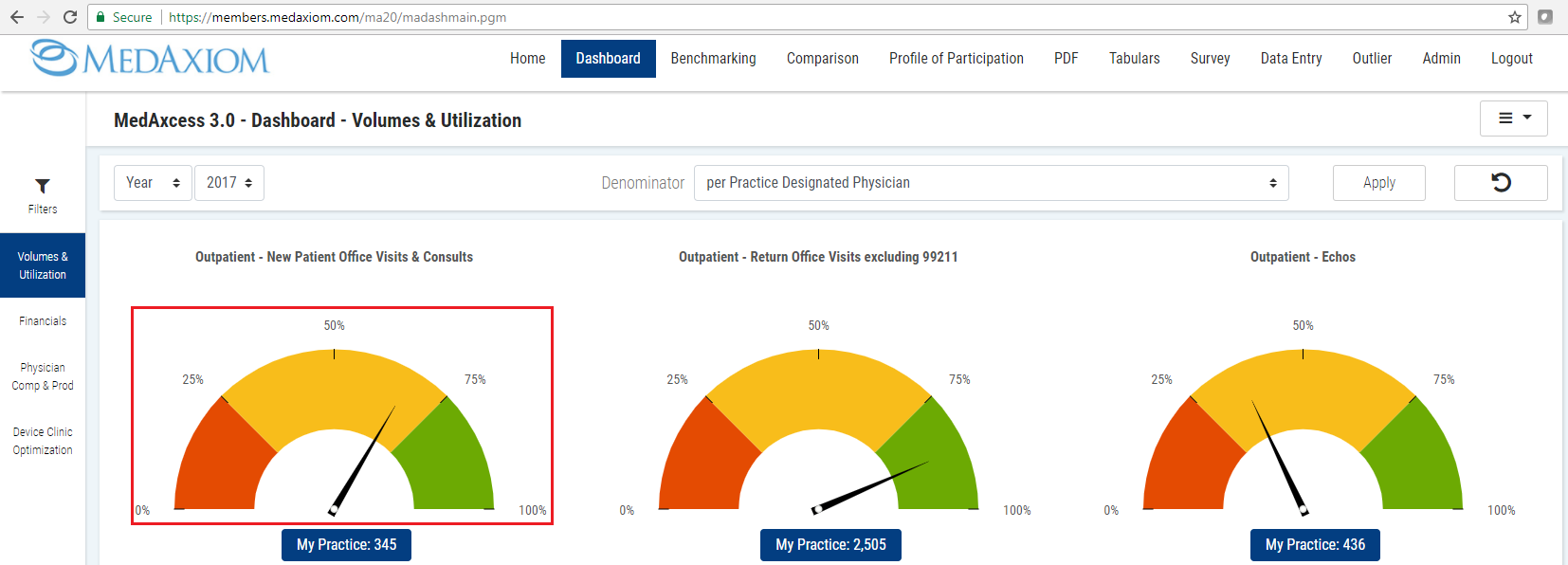Viewport: 1568px width, 565px height.
Task: Click the browser reload icon
Action: click(70, 17)
